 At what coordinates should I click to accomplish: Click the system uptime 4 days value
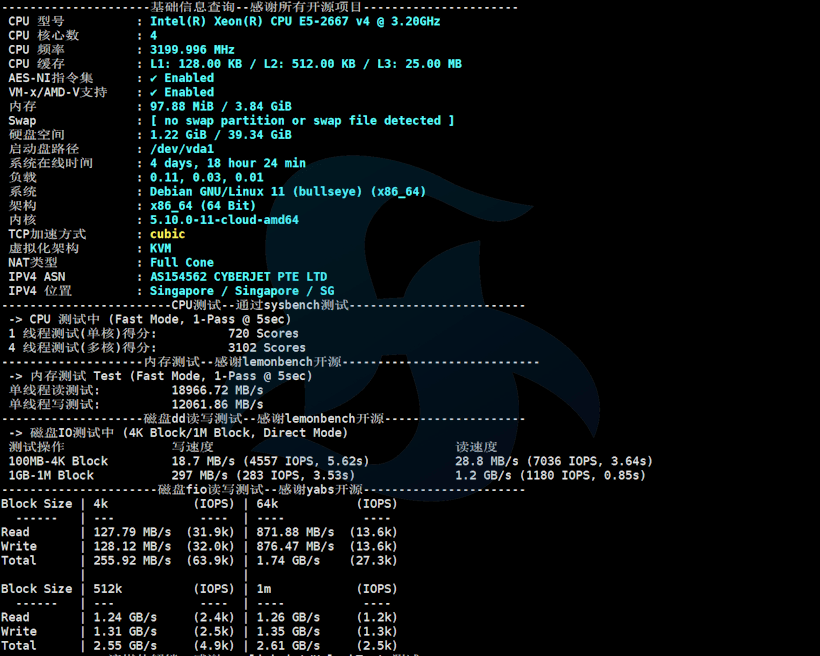[x=227, y=163]
